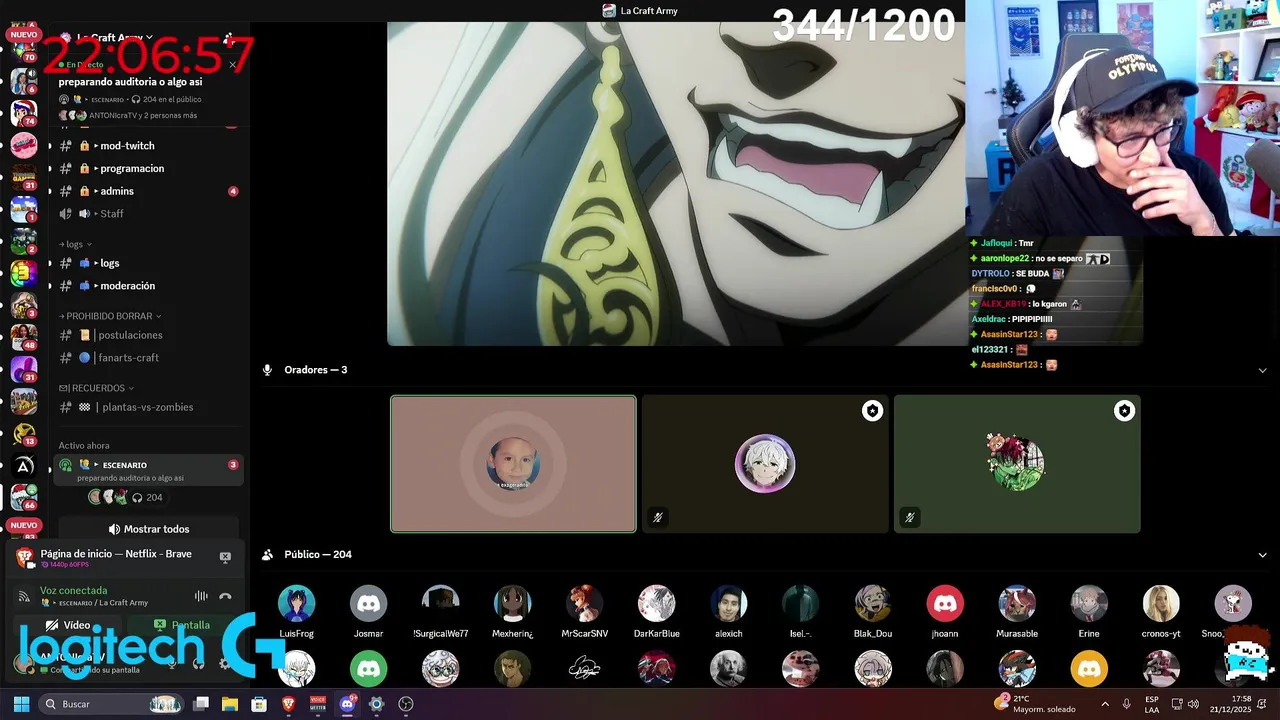This screenshot has height=720, width=1280.
Task: Click the taskbar Buscar search box
Action: point(111,704)
